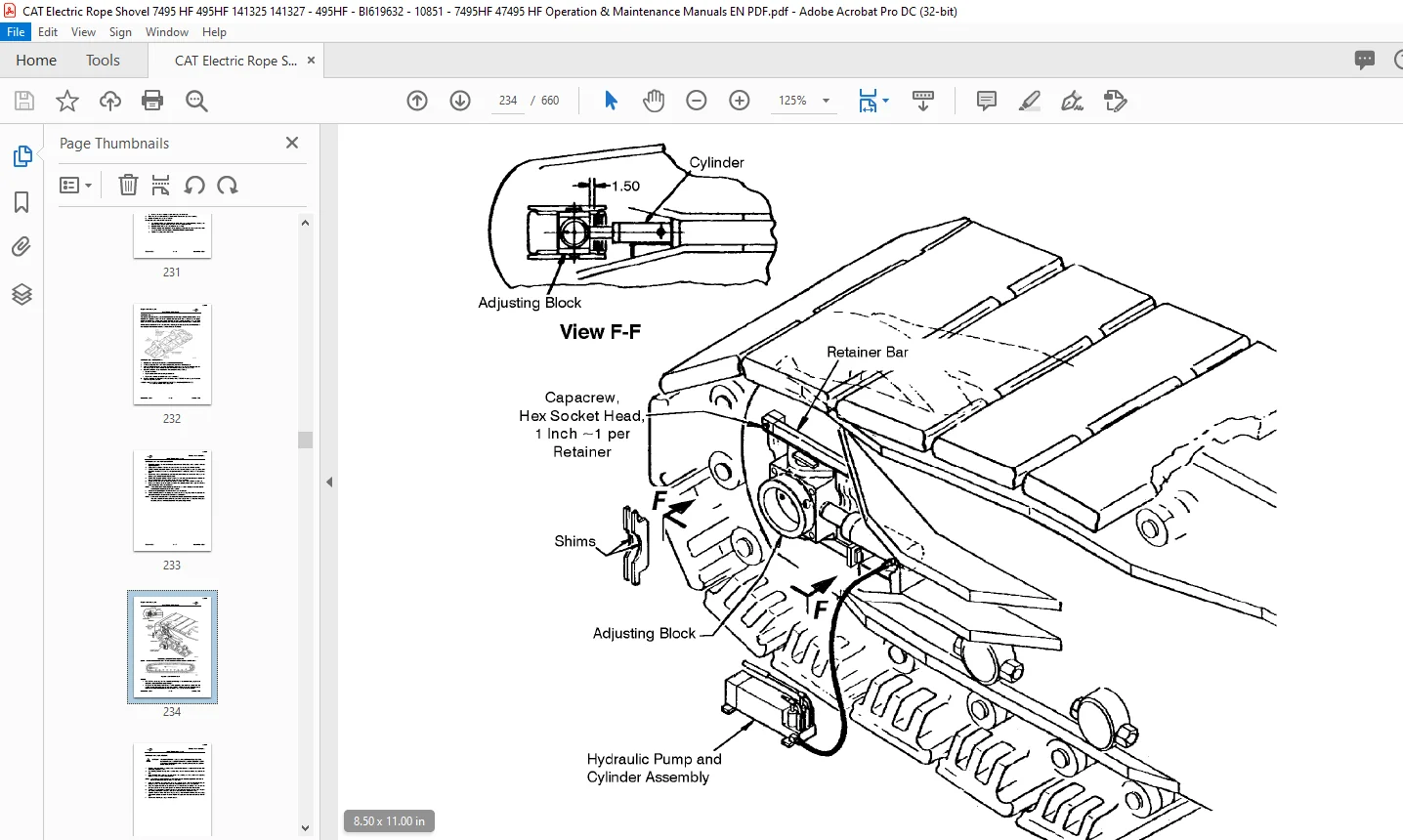
Task: Click the print pages thumbnails icon
Action: (161, 185)
